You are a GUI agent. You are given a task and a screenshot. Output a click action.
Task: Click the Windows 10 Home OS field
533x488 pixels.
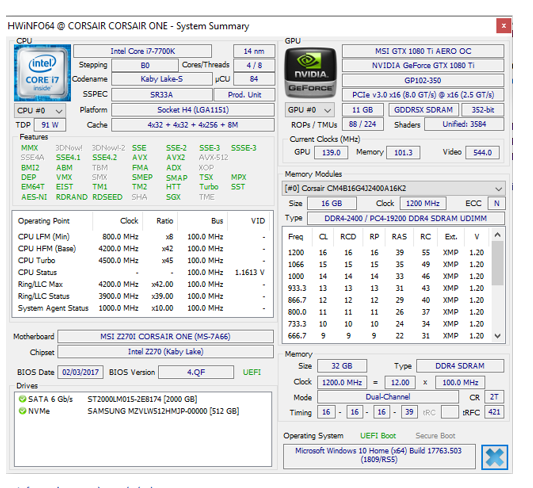point(379,455)
